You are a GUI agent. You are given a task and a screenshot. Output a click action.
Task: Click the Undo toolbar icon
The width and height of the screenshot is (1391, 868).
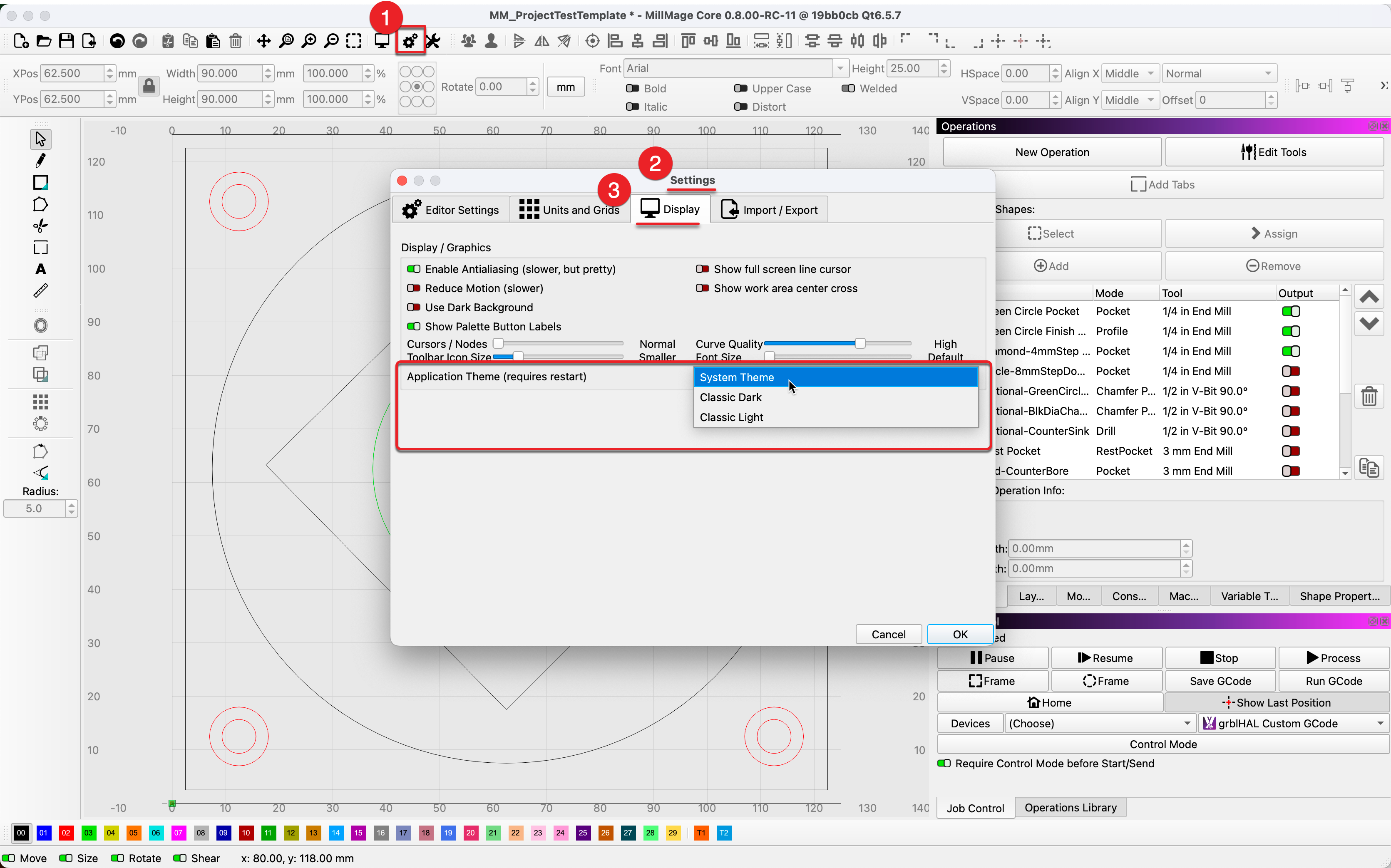tap(117, 41)
